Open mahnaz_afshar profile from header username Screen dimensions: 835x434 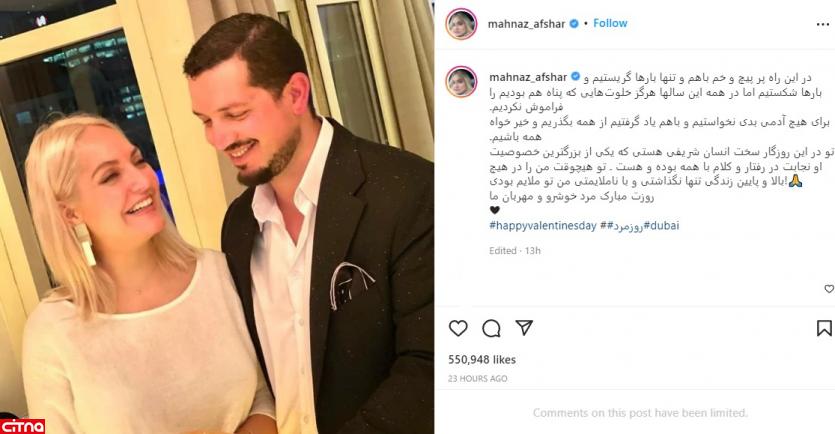point(526,24)
